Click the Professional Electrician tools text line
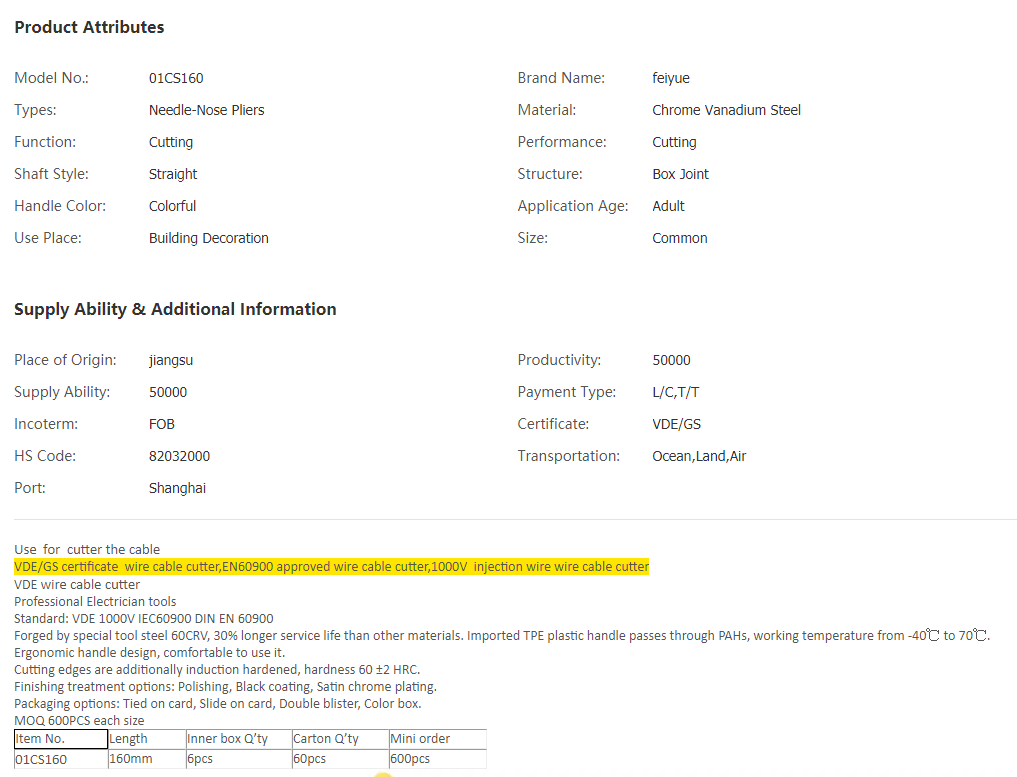Image resolution: width=1017 pixels, height=777 pixels. pos(95,602)
